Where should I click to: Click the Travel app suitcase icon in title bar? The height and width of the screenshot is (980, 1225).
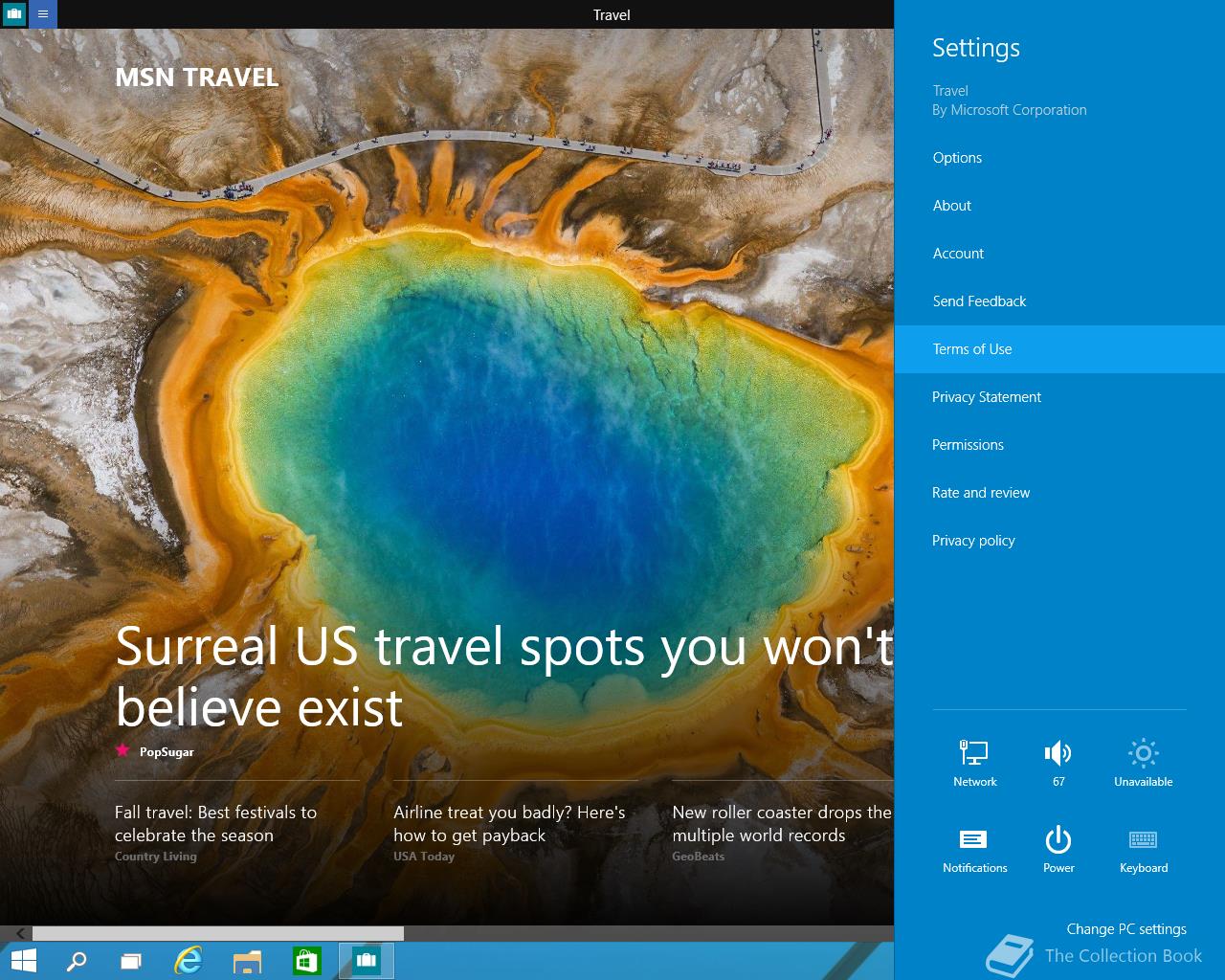tap(13, 14)
